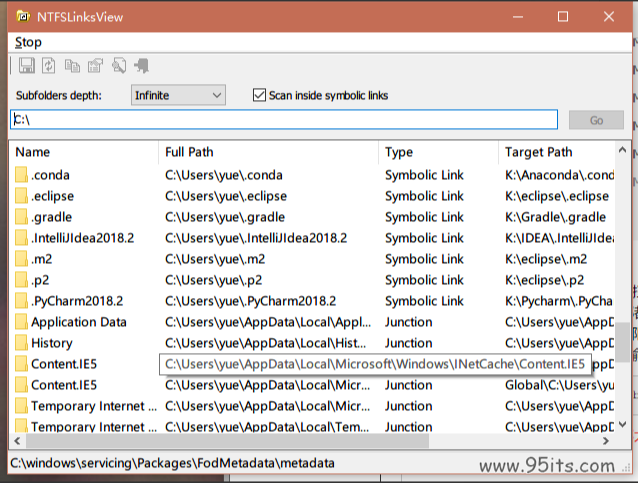The height and width of the screenshot is (483, 638).
Task: Select the C:\Users\yue\.IntelliJIdea2018.2 path cell
Action: (x=256, y=238)
